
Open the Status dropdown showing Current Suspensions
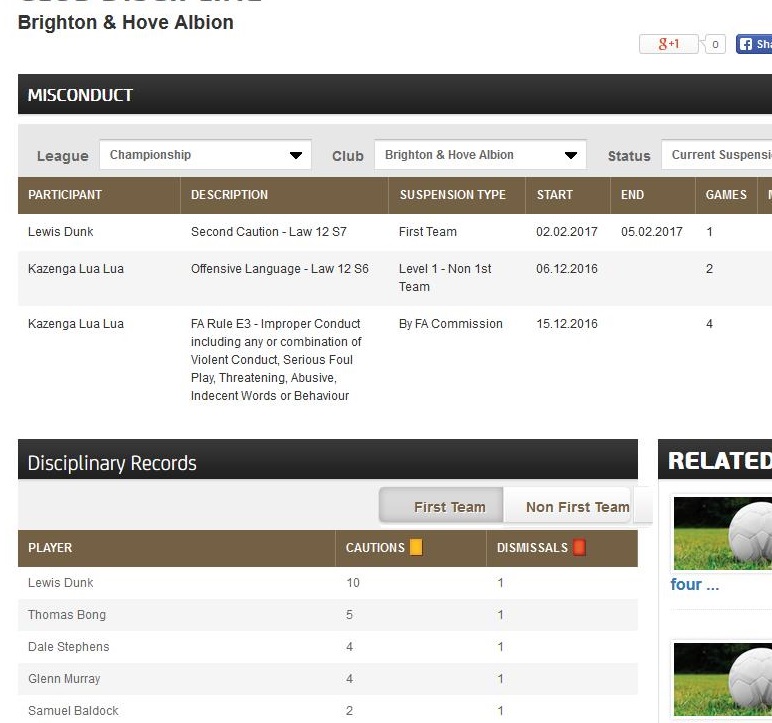pos(717,155)
